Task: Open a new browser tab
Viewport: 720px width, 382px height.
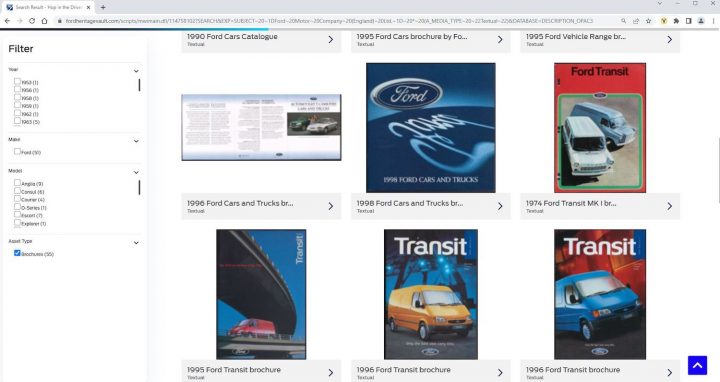Action: pos(103,7)
